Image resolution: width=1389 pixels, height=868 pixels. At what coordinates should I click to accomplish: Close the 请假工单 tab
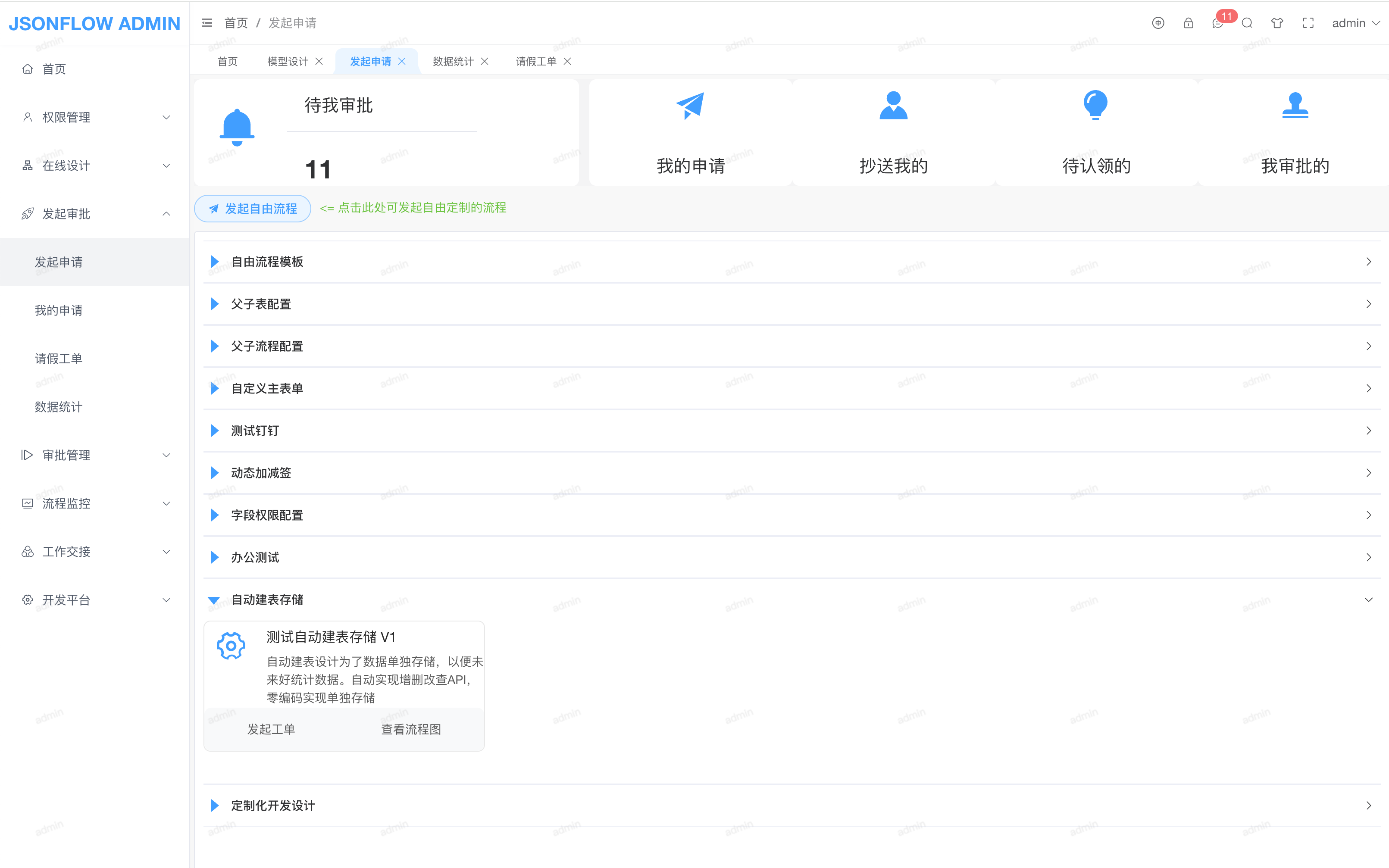[x=567, y=62]
